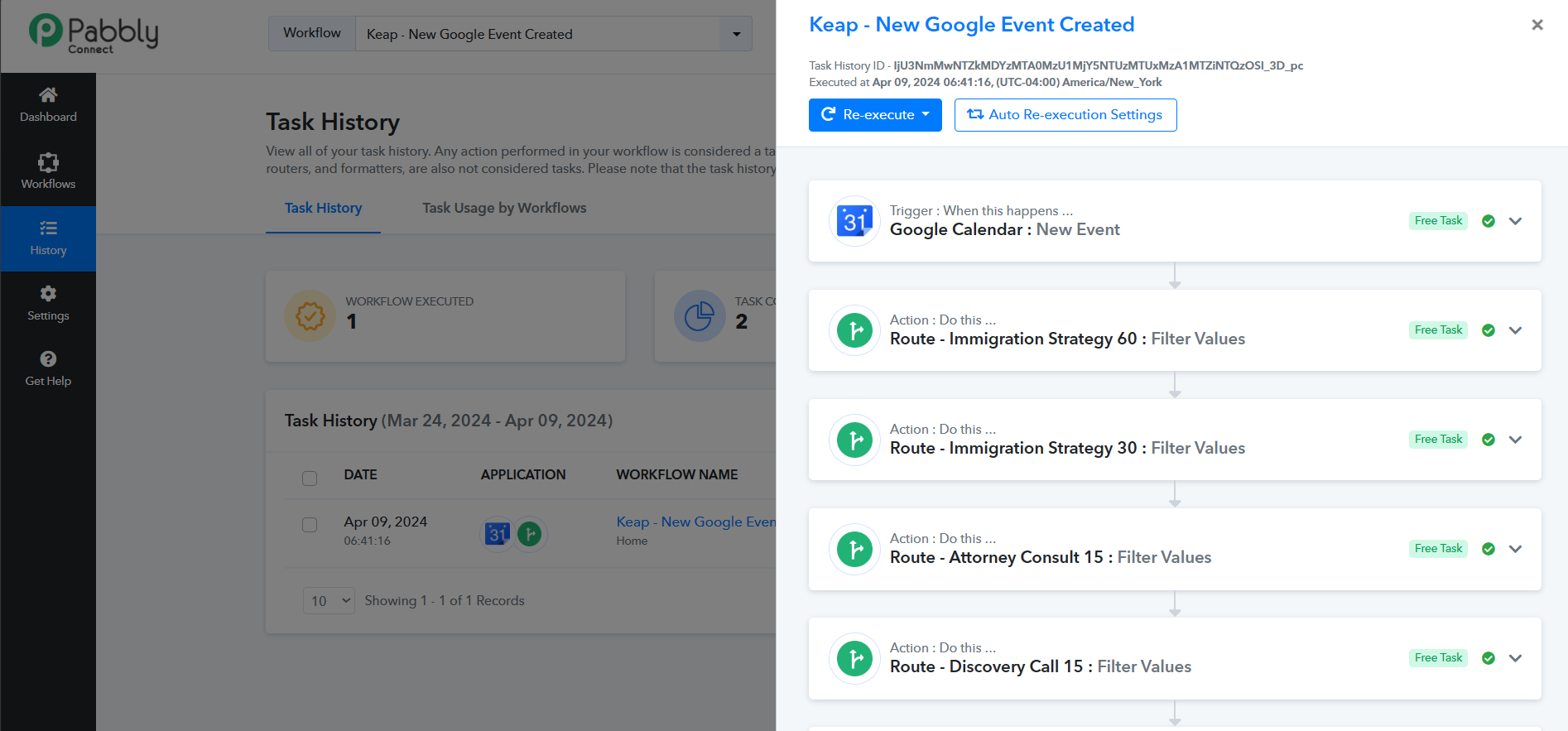Screen dimensions: 1568x731
Task: Open the Re-execute dropdown button
Action: [x=875, y=115]
